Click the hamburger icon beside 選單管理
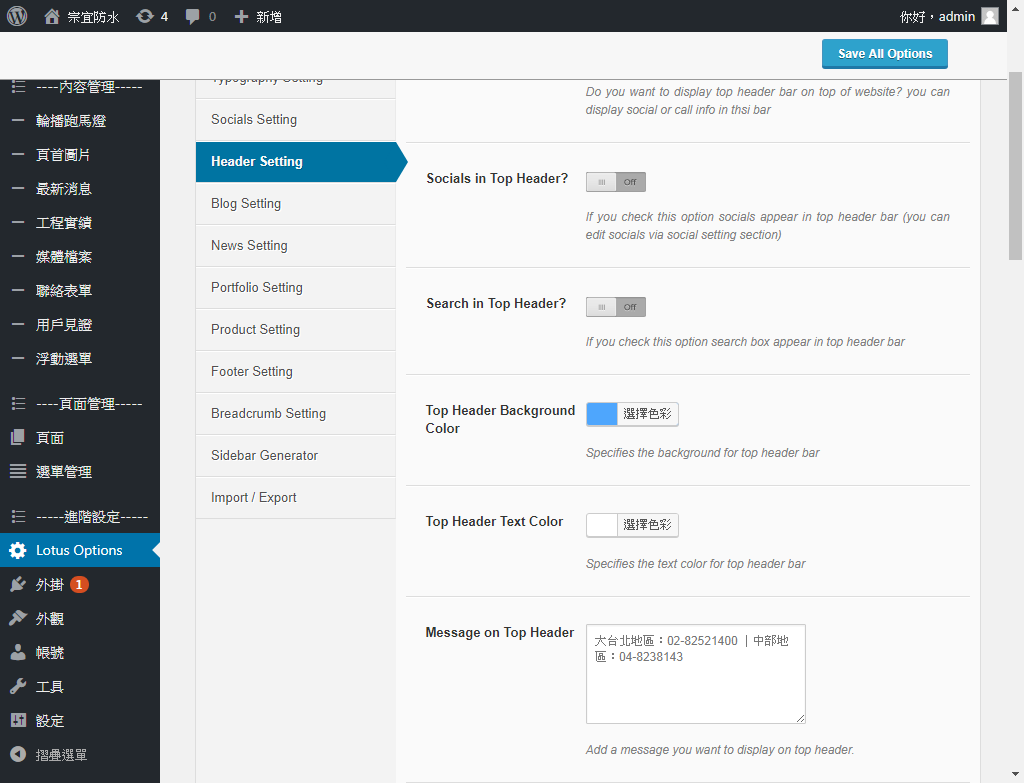Image resolution: width=1024 pixels, height=783 pixels. [x=18, y=471]
